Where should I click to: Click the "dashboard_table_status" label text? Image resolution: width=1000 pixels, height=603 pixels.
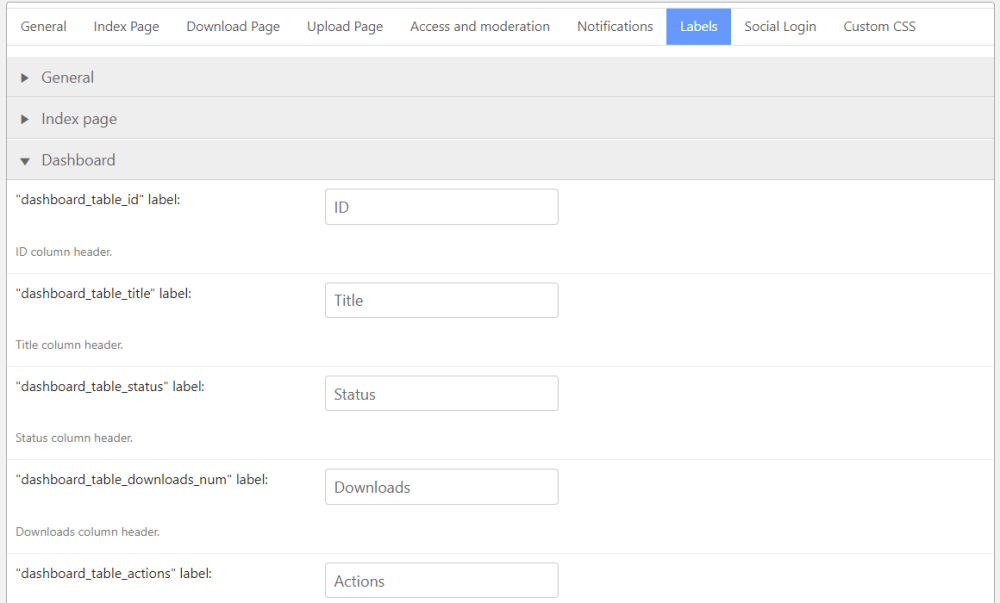coord(110,386)
